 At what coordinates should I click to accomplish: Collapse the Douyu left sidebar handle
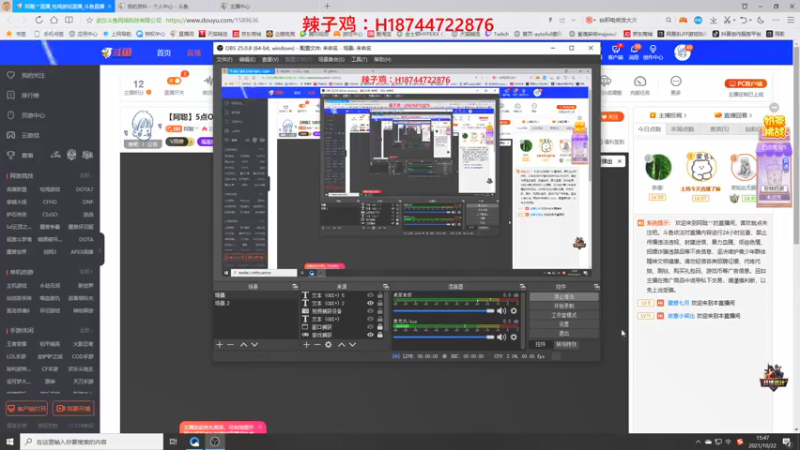[101, 250]
